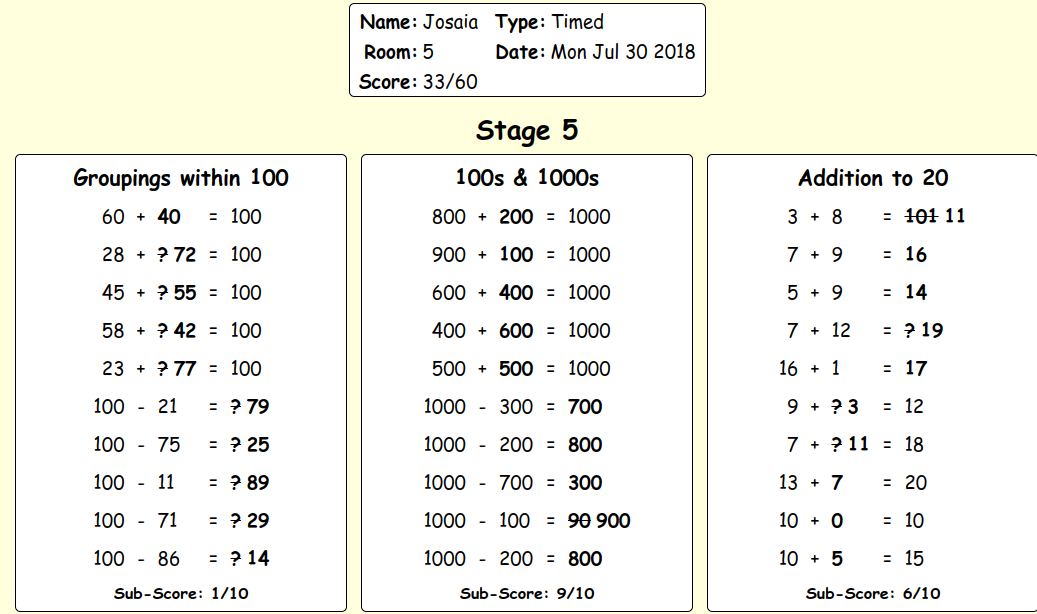Click the 100s & 1000s panel title

click(527, 178)
